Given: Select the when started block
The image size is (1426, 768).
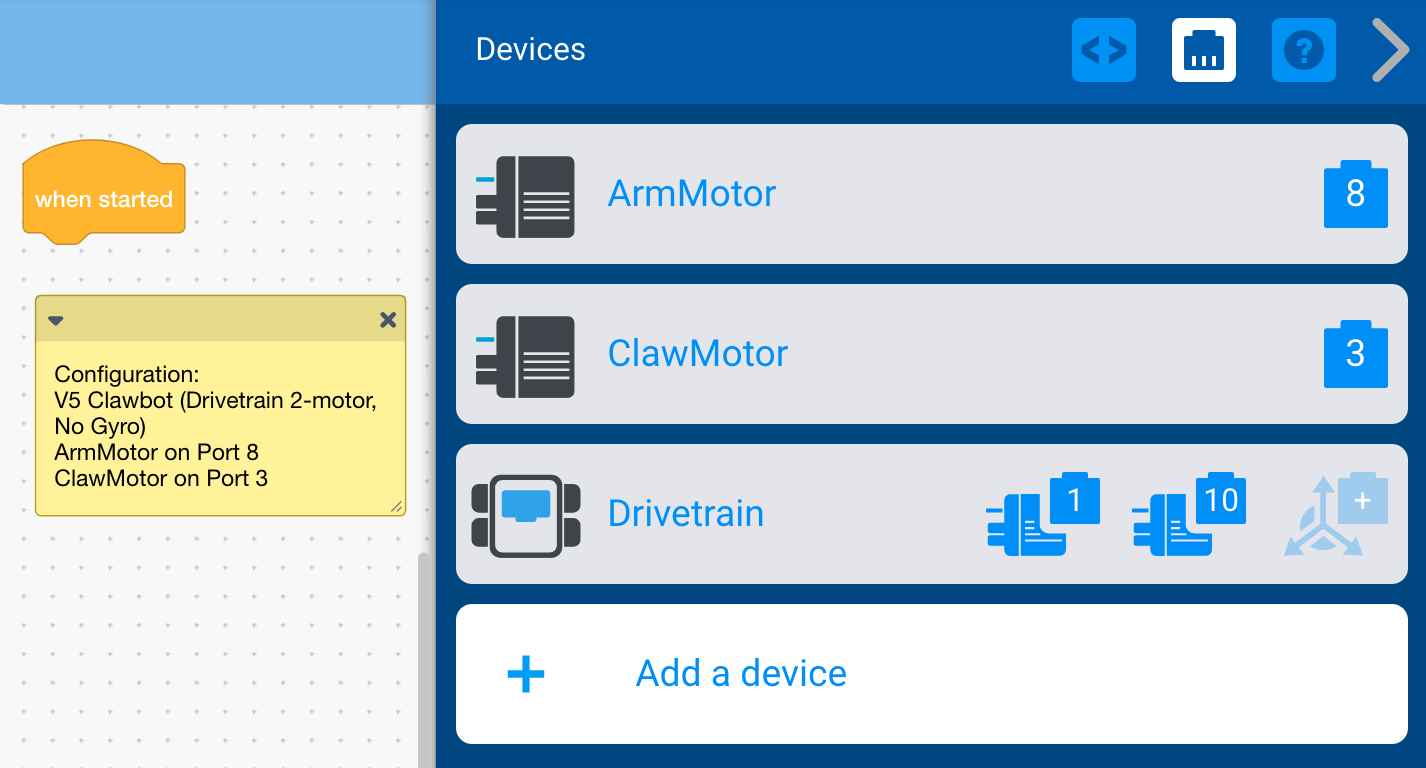Looking at the screenshot, I should point(103,198).
